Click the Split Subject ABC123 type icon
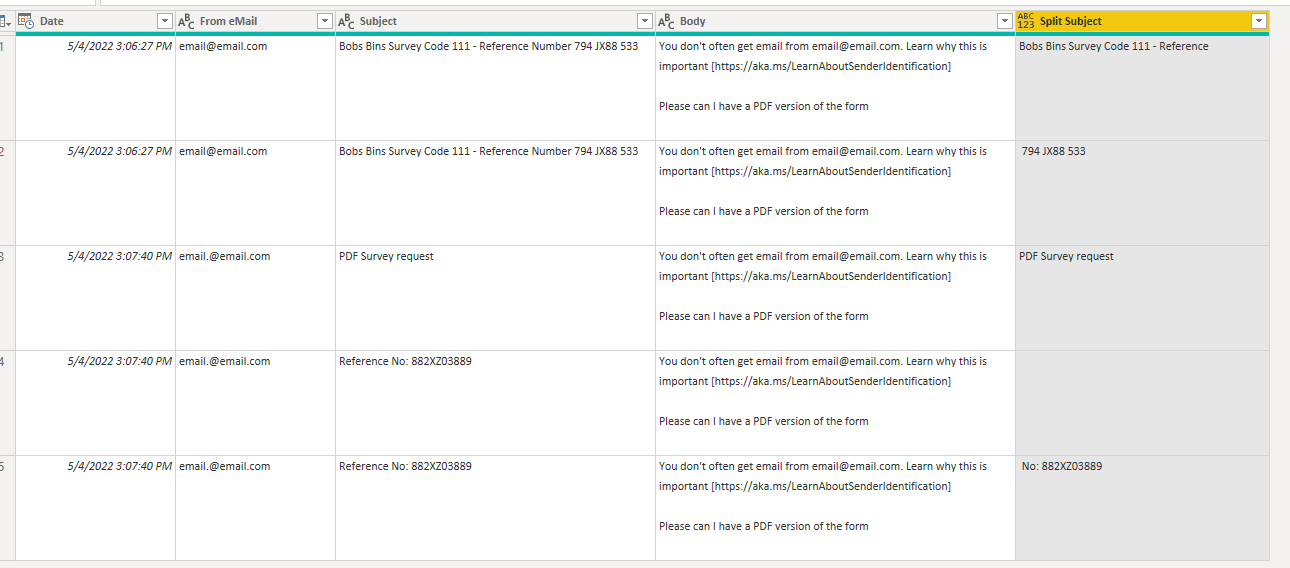The width and height of the screenshot is (1290, 568). pos(1026,21)
